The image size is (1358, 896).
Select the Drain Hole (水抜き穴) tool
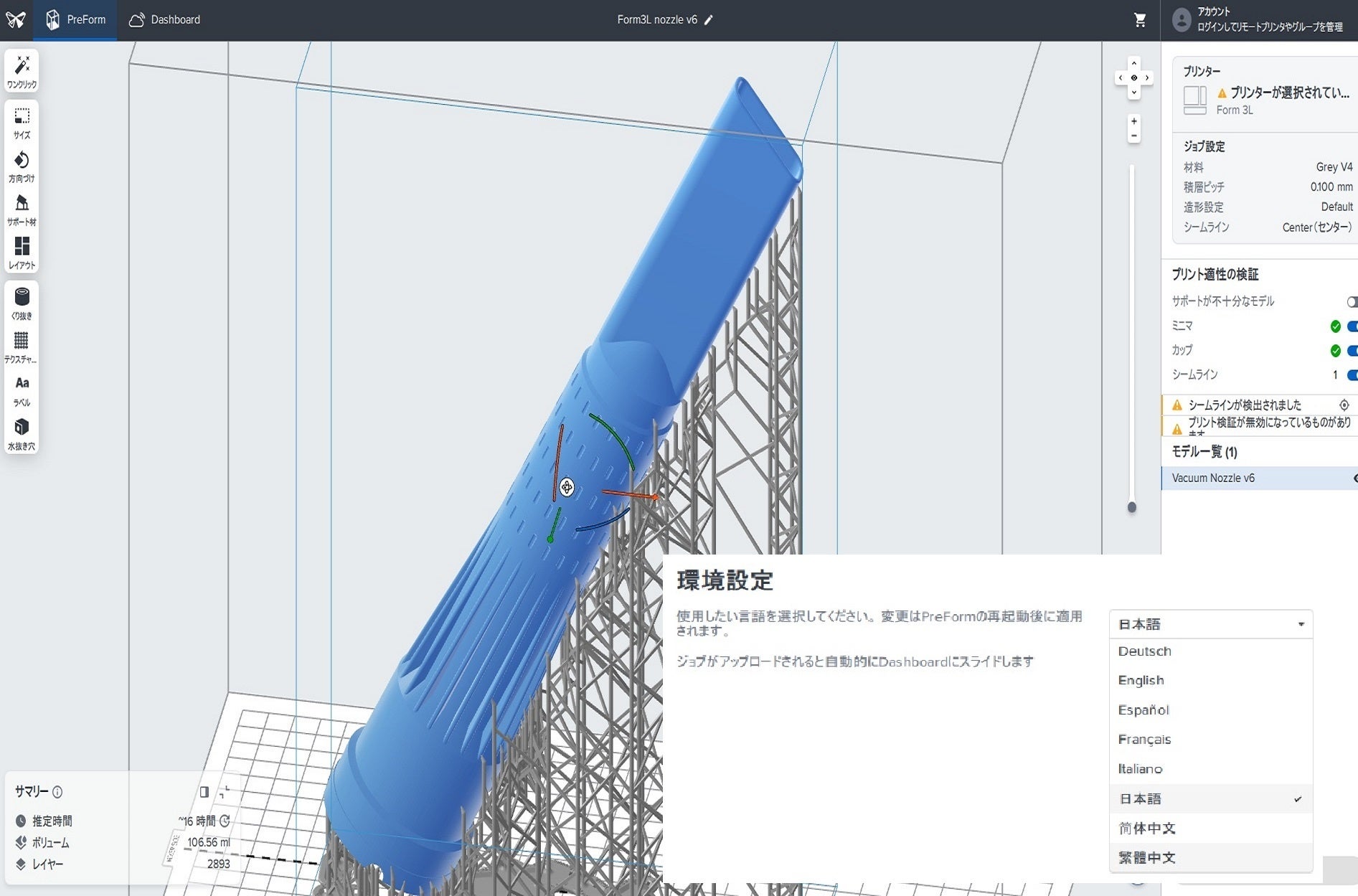[x=22, y=435]
